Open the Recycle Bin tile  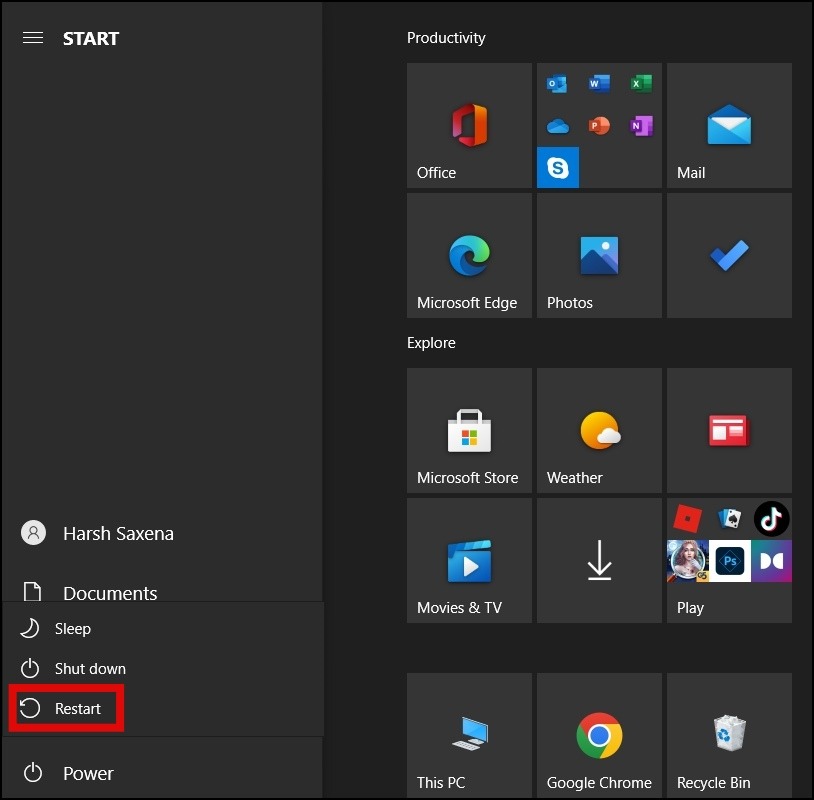coord(729,736)
